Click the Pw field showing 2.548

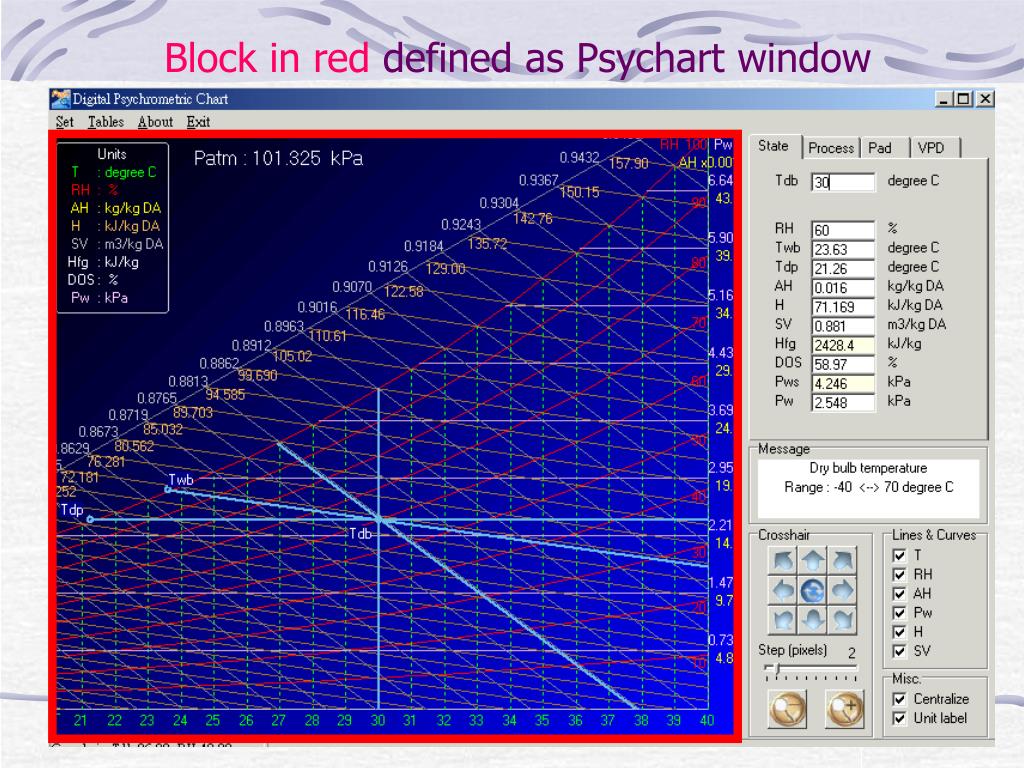click(x=843, y=402)
